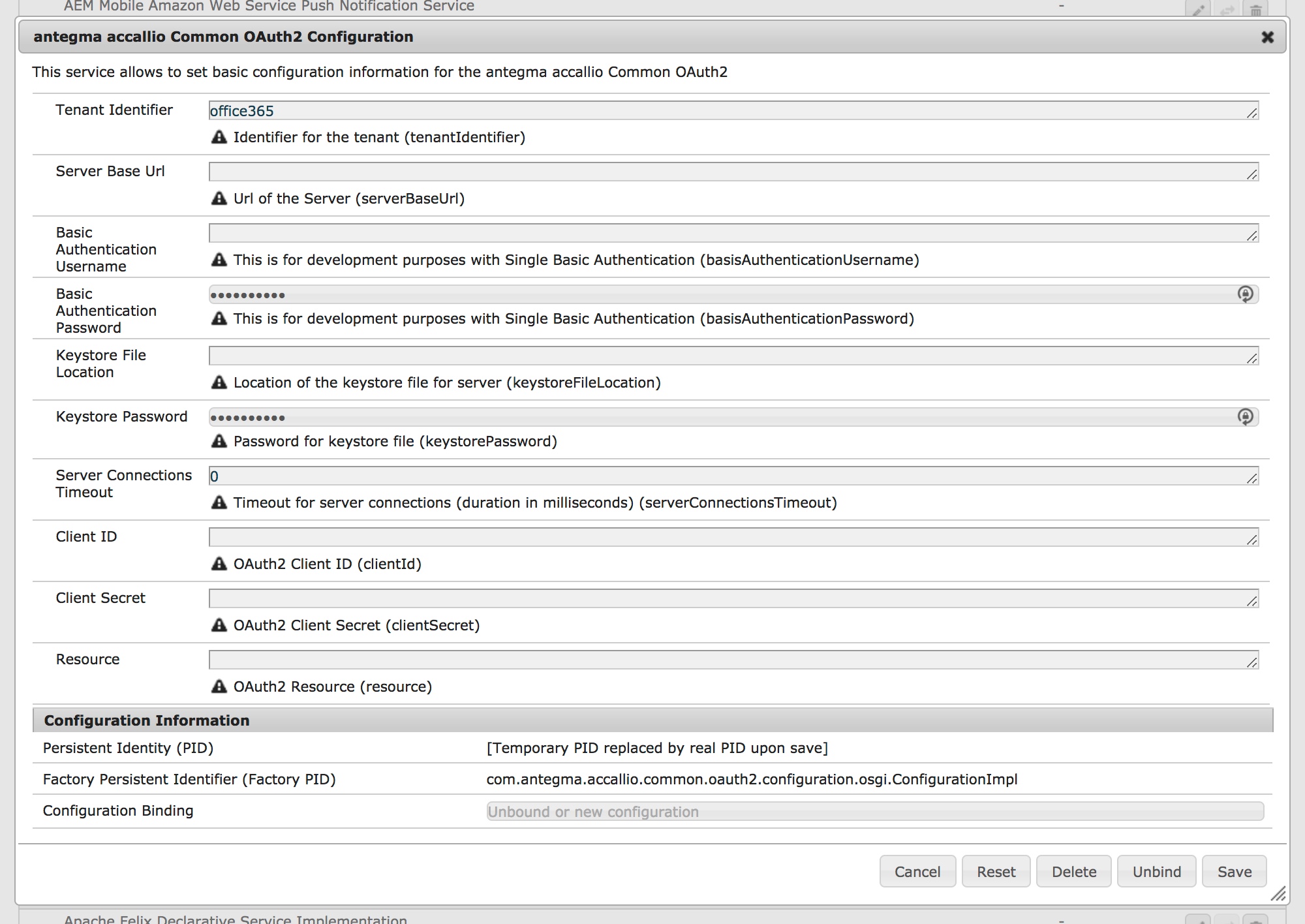Click warning icon beside clientId description
The height and width of the screenshot is (924, 1305).
[219, 564]
